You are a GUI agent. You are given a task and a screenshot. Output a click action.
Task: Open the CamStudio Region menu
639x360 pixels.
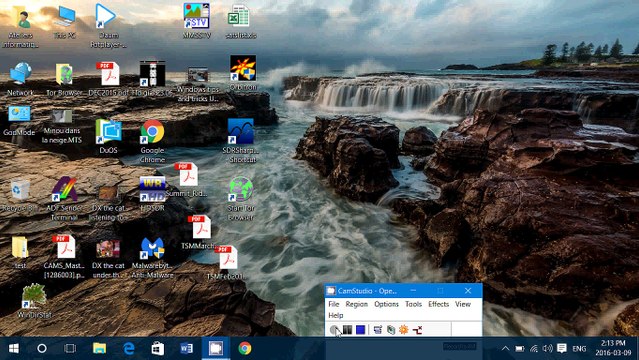coord(357,304)
